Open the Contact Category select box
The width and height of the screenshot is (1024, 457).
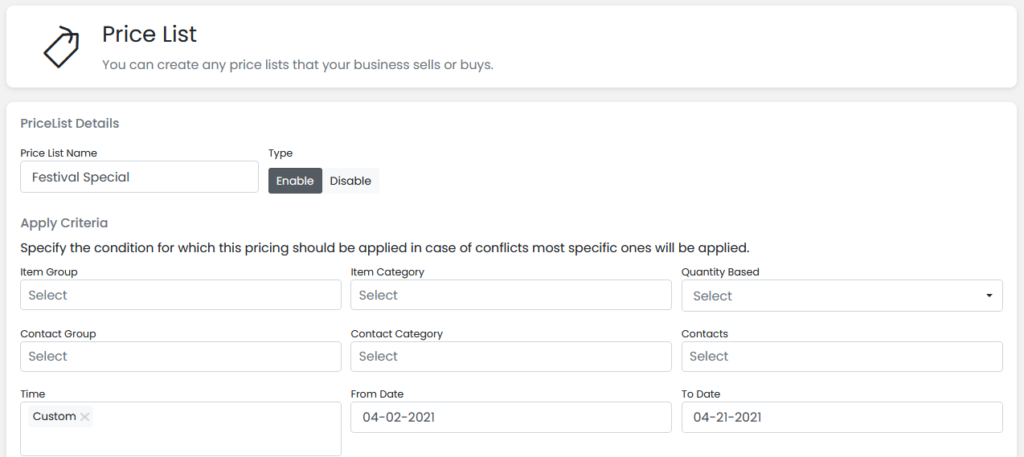(x=511, y=356)
